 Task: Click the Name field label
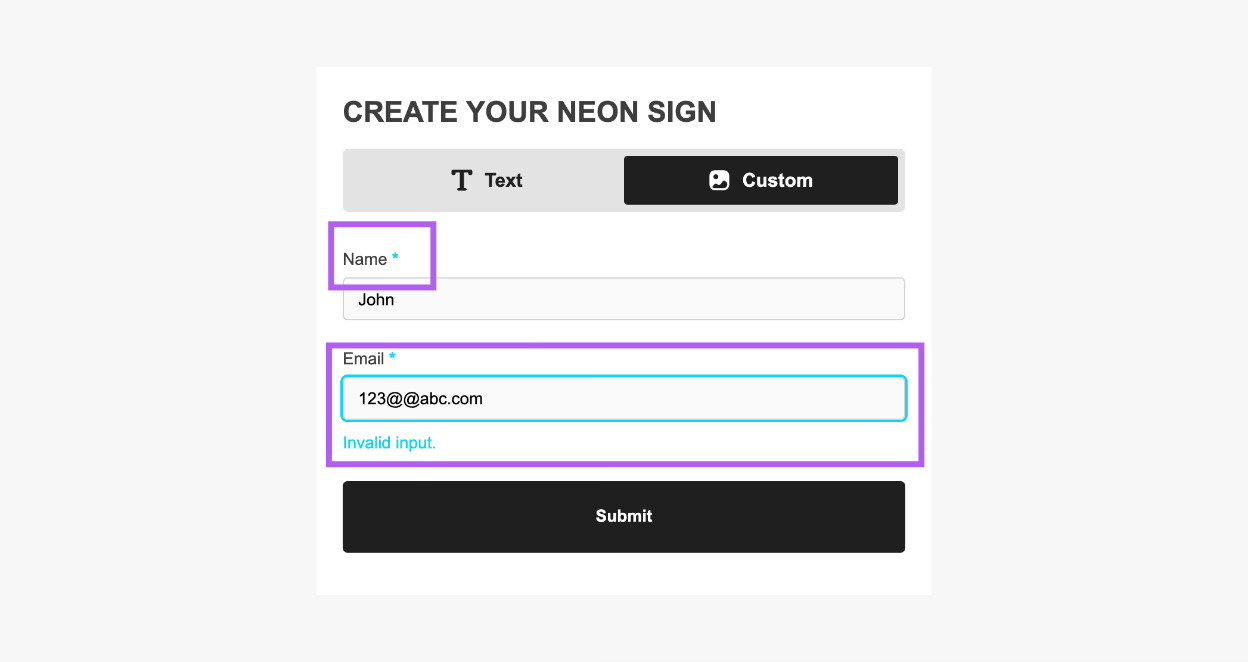click(364, 259)
